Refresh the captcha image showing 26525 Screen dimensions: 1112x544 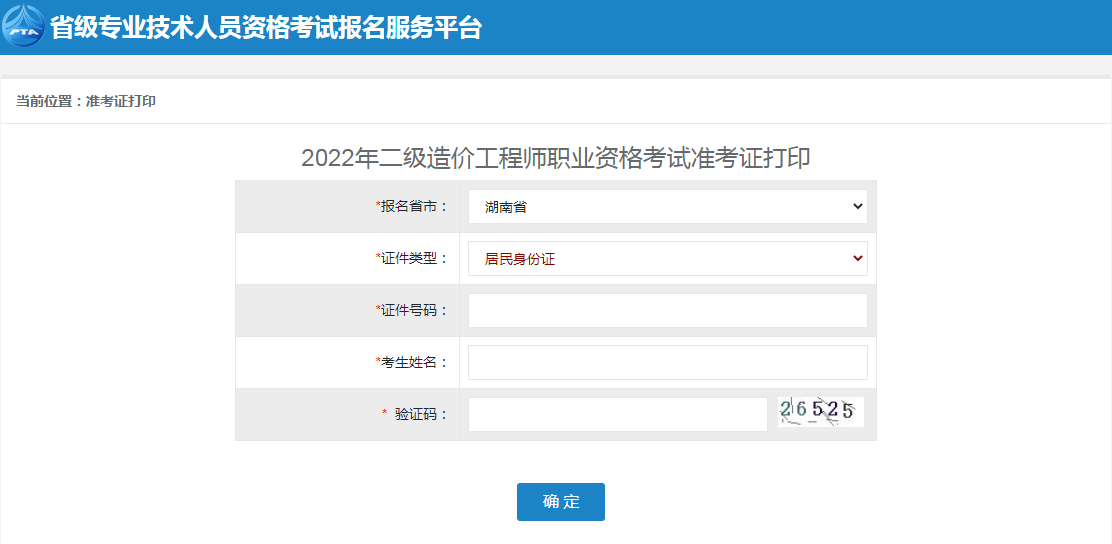click(821, 412)
